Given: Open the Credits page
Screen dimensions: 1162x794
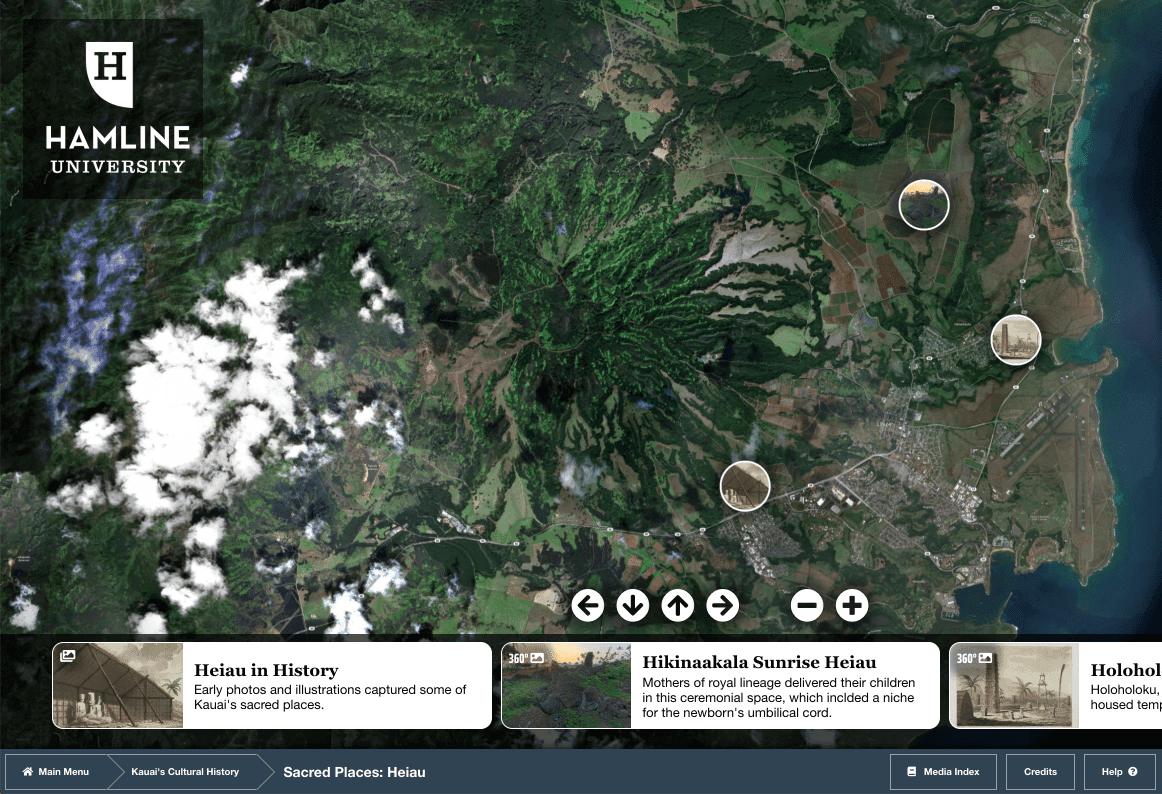Looking at the screenshot, I should (1040, 772).
